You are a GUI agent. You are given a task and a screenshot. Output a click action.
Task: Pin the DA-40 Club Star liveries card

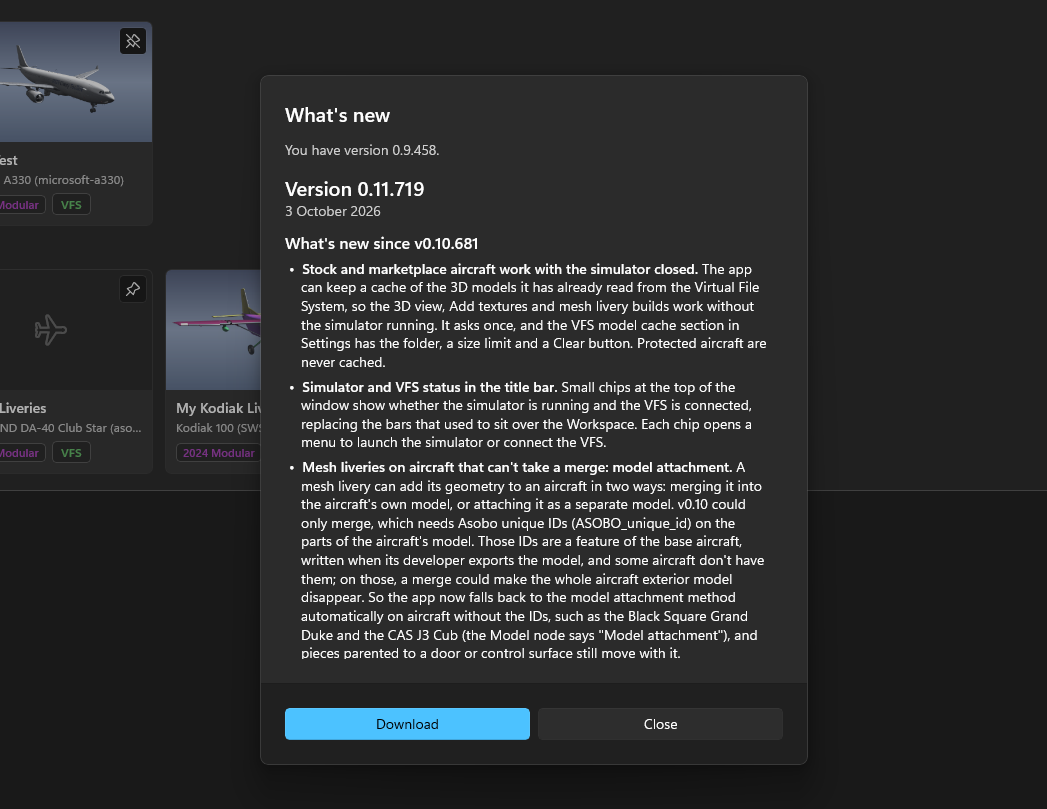pos(133,289)
